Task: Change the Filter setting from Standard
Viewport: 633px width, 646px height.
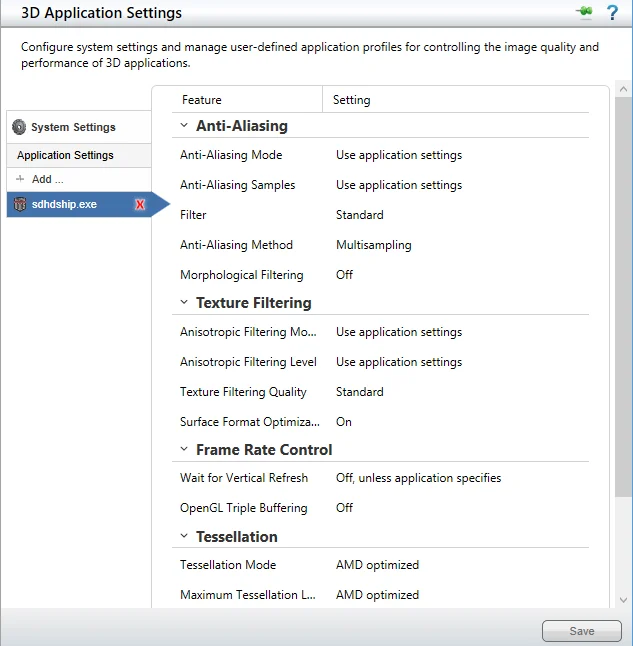Action: (360, 215)
